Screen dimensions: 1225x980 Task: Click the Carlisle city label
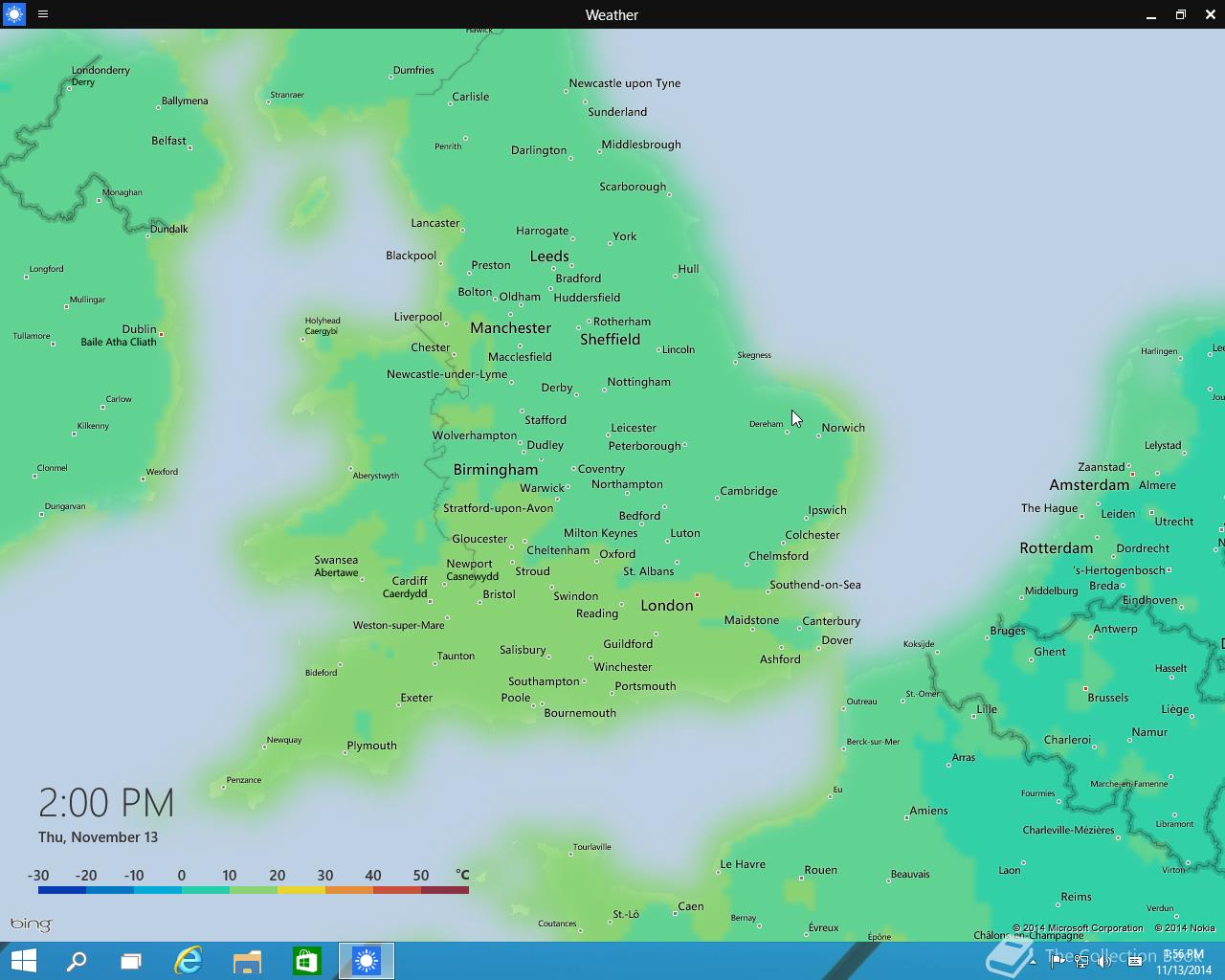(x=471, y=97)
